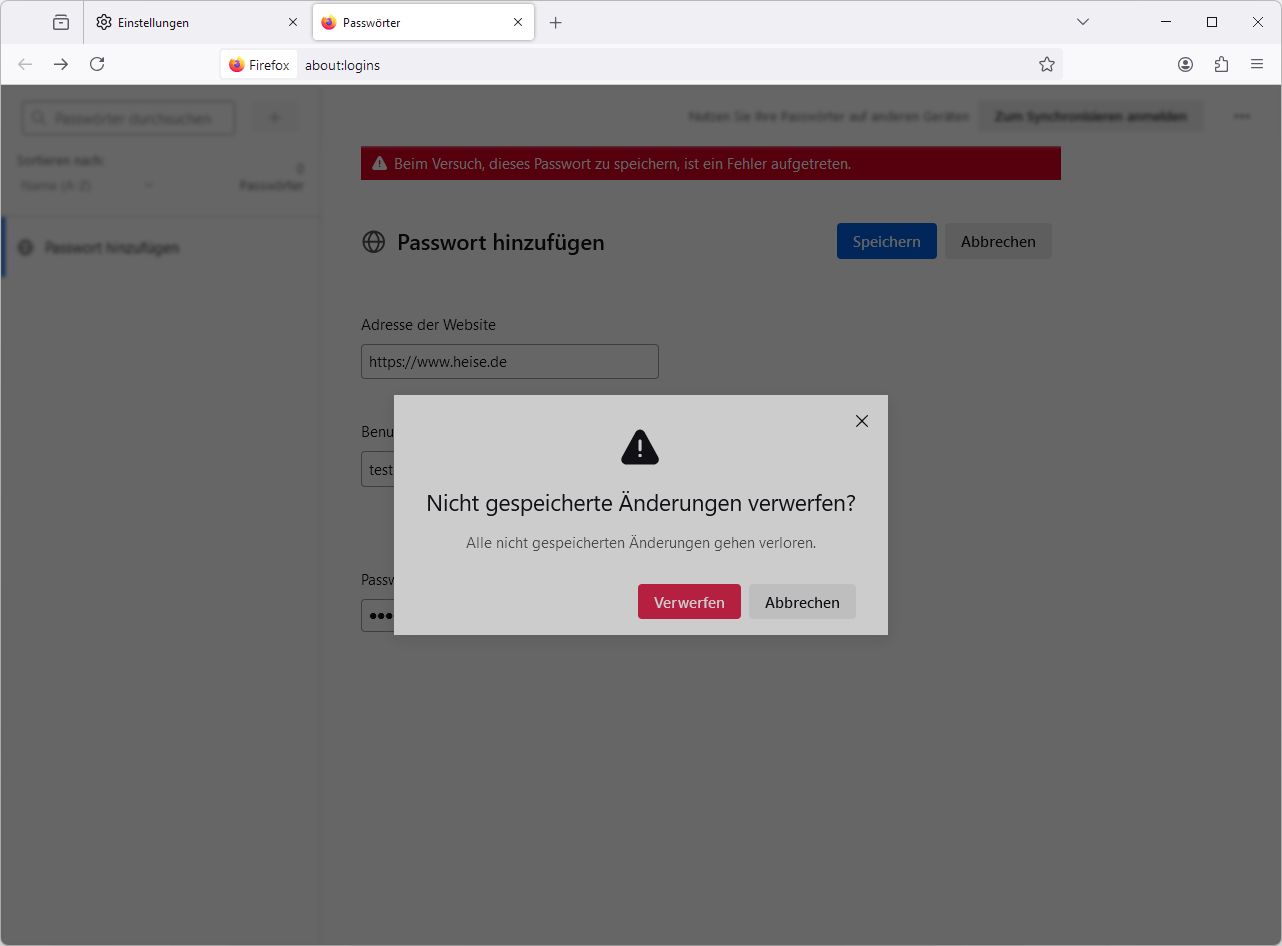Click the Speichern button
Screen dimensions: 1282x946
click(x=886, y=241)
